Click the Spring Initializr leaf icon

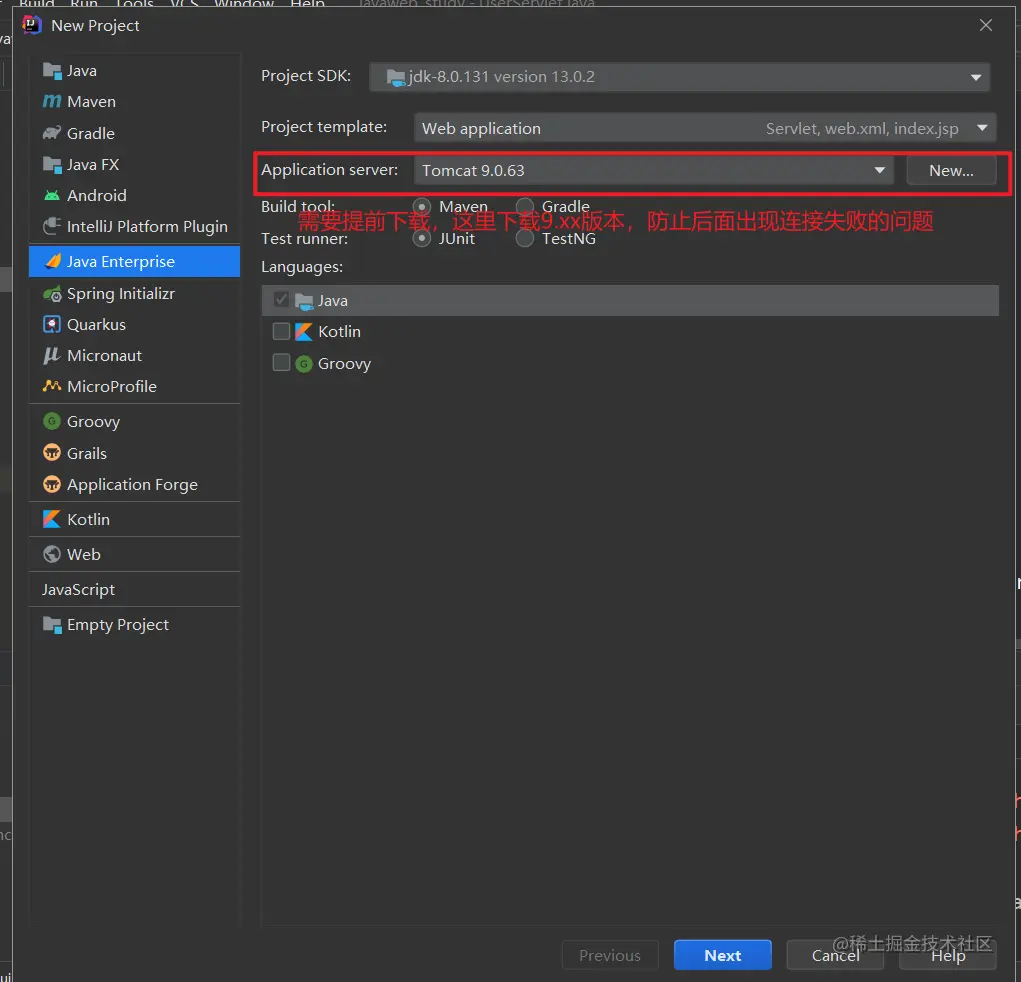click(51, 294)
